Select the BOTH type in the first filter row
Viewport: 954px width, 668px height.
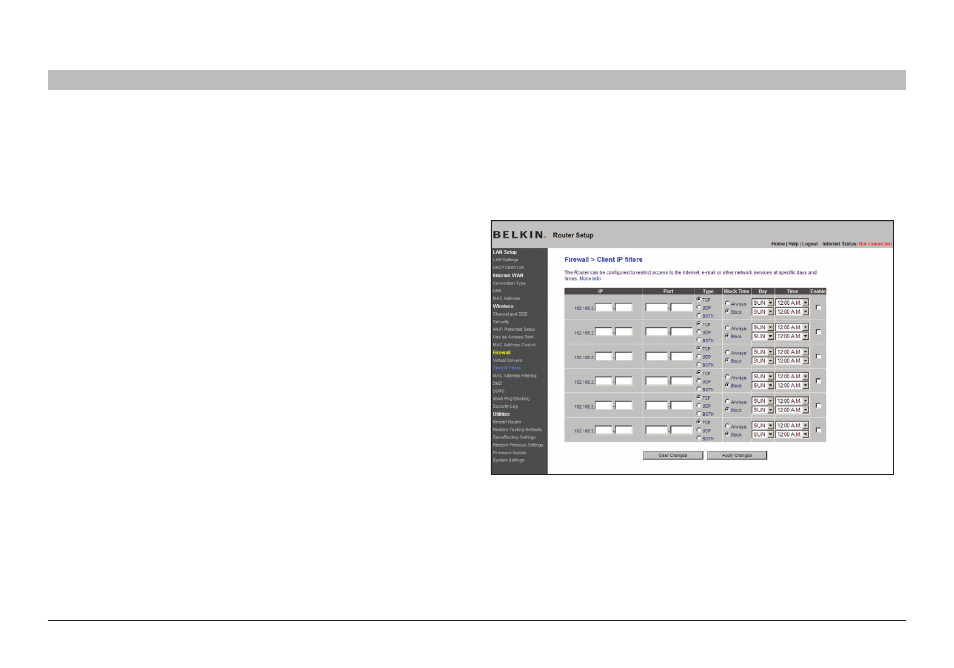(698, 316)
